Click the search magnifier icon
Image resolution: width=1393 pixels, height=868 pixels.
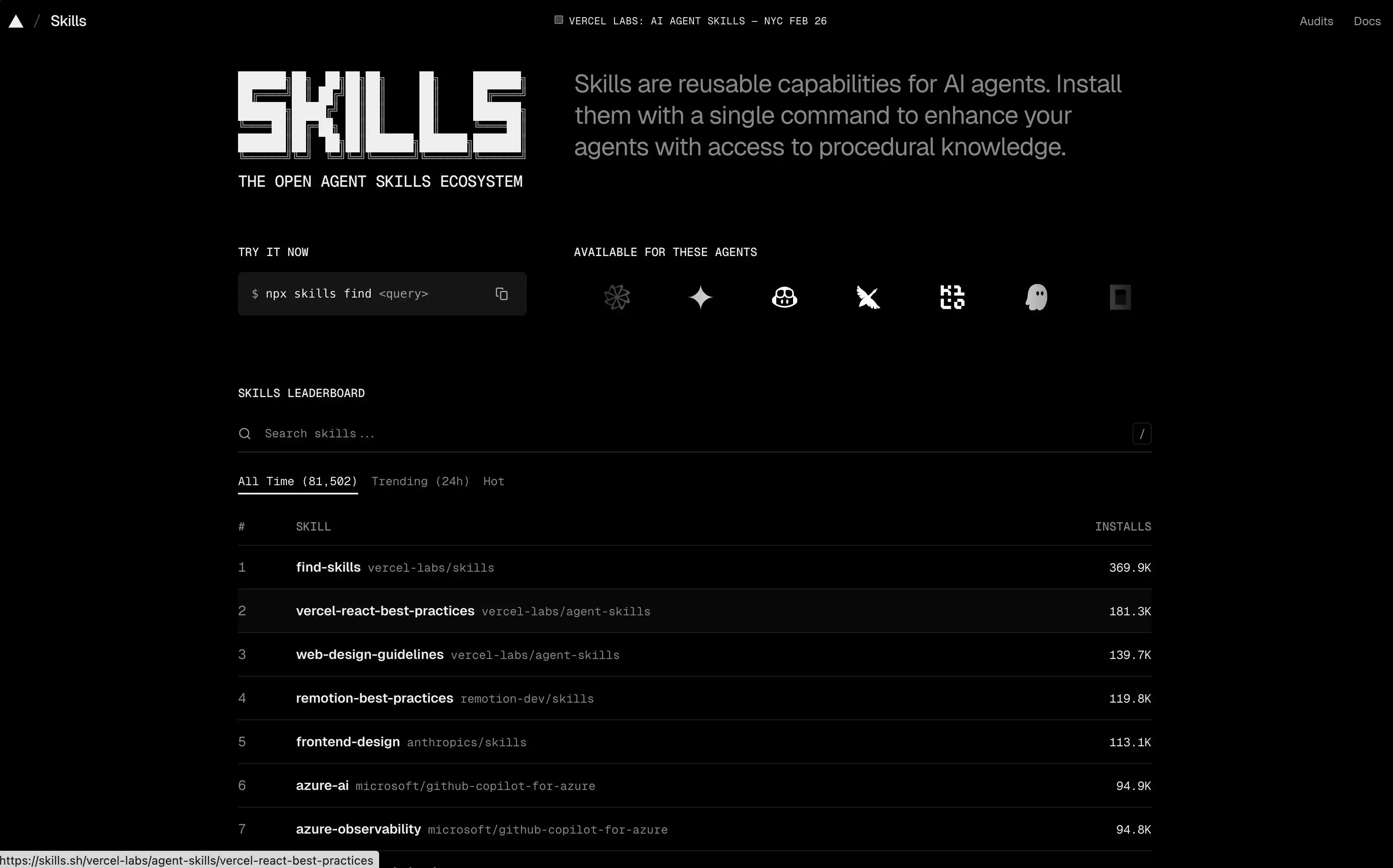coord(245,434)
